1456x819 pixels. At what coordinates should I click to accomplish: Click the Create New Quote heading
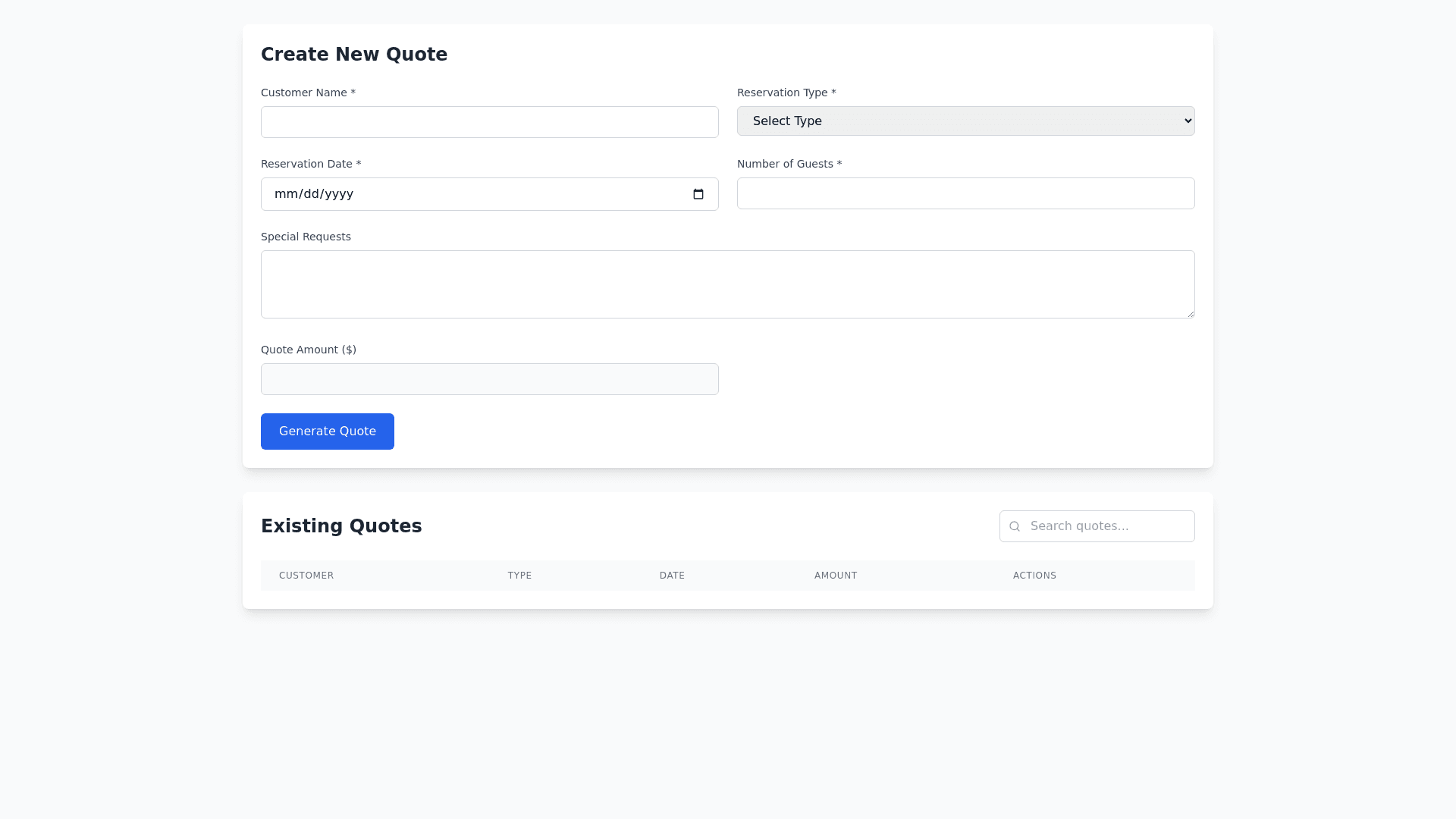click(354, 55)
